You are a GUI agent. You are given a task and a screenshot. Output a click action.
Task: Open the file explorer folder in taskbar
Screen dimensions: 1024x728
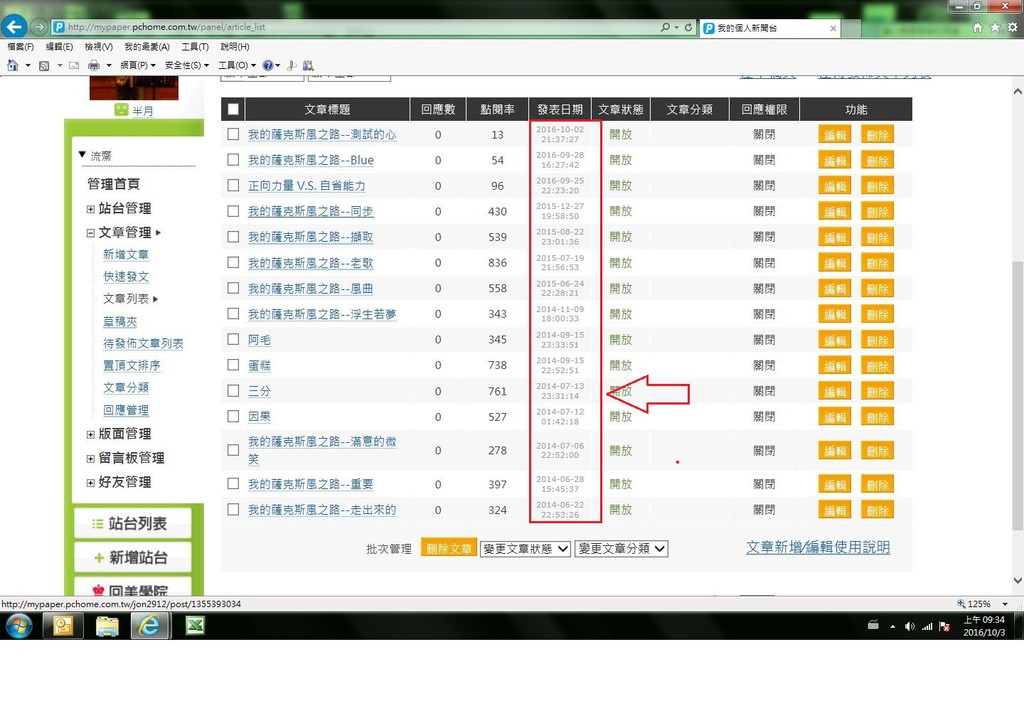[x=107, y=626]
